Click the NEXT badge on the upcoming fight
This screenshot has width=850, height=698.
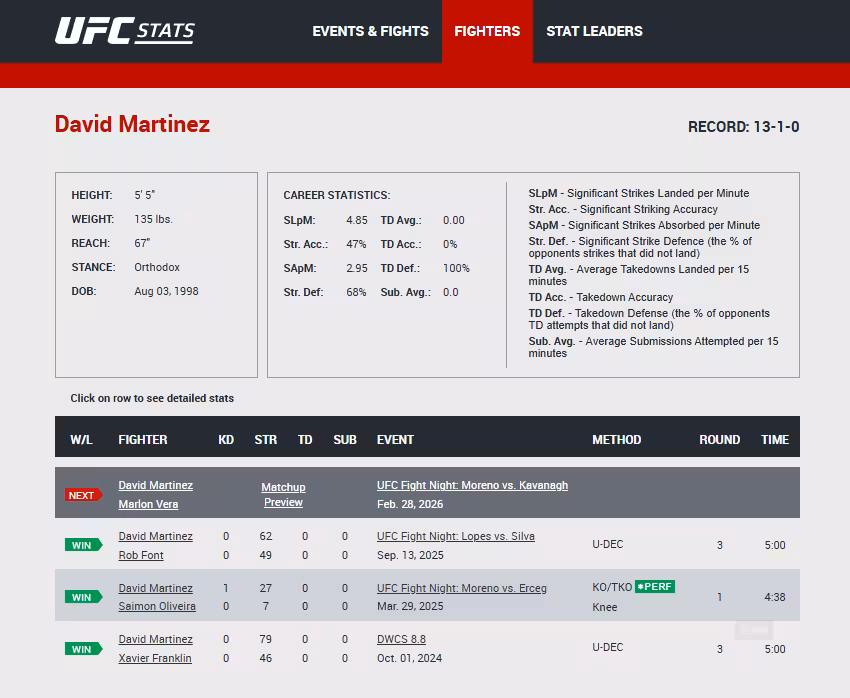83,494
